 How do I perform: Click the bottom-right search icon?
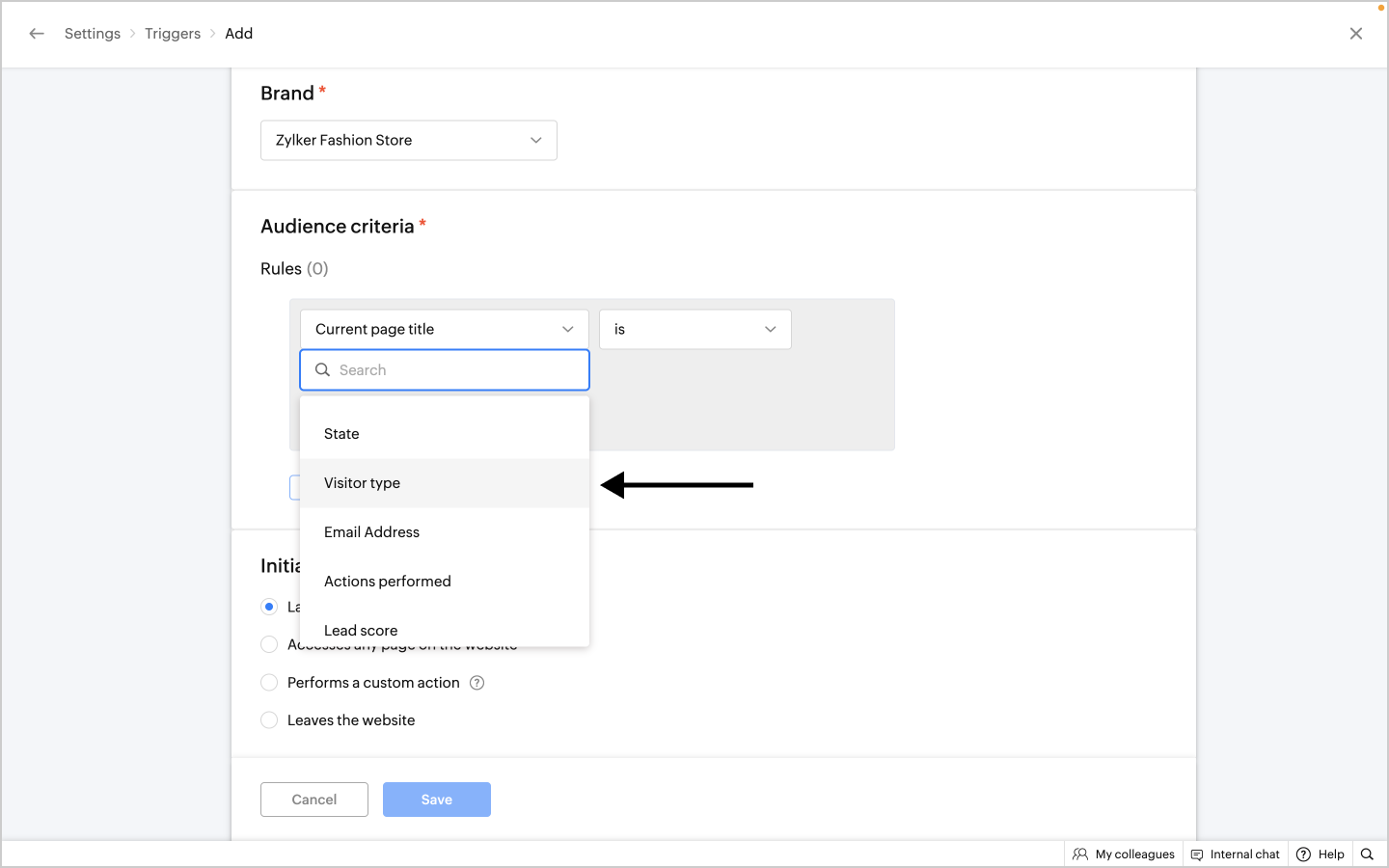pos(1367,854)
